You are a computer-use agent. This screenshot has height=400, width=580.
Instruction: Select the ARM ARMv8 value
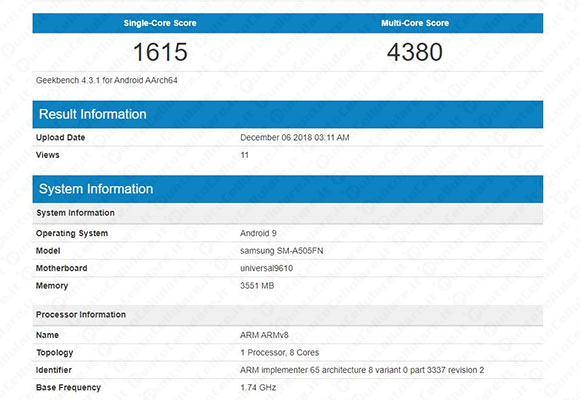[x=264, y=335]
